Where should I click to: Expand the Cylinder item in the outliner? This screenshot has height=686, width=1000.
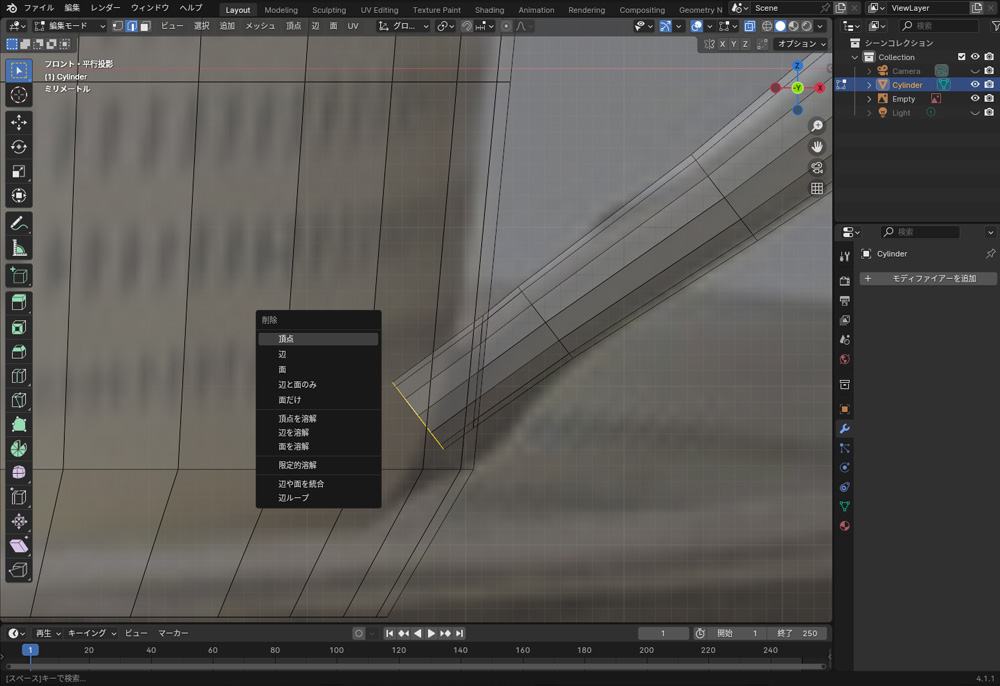tap(869, 85)
